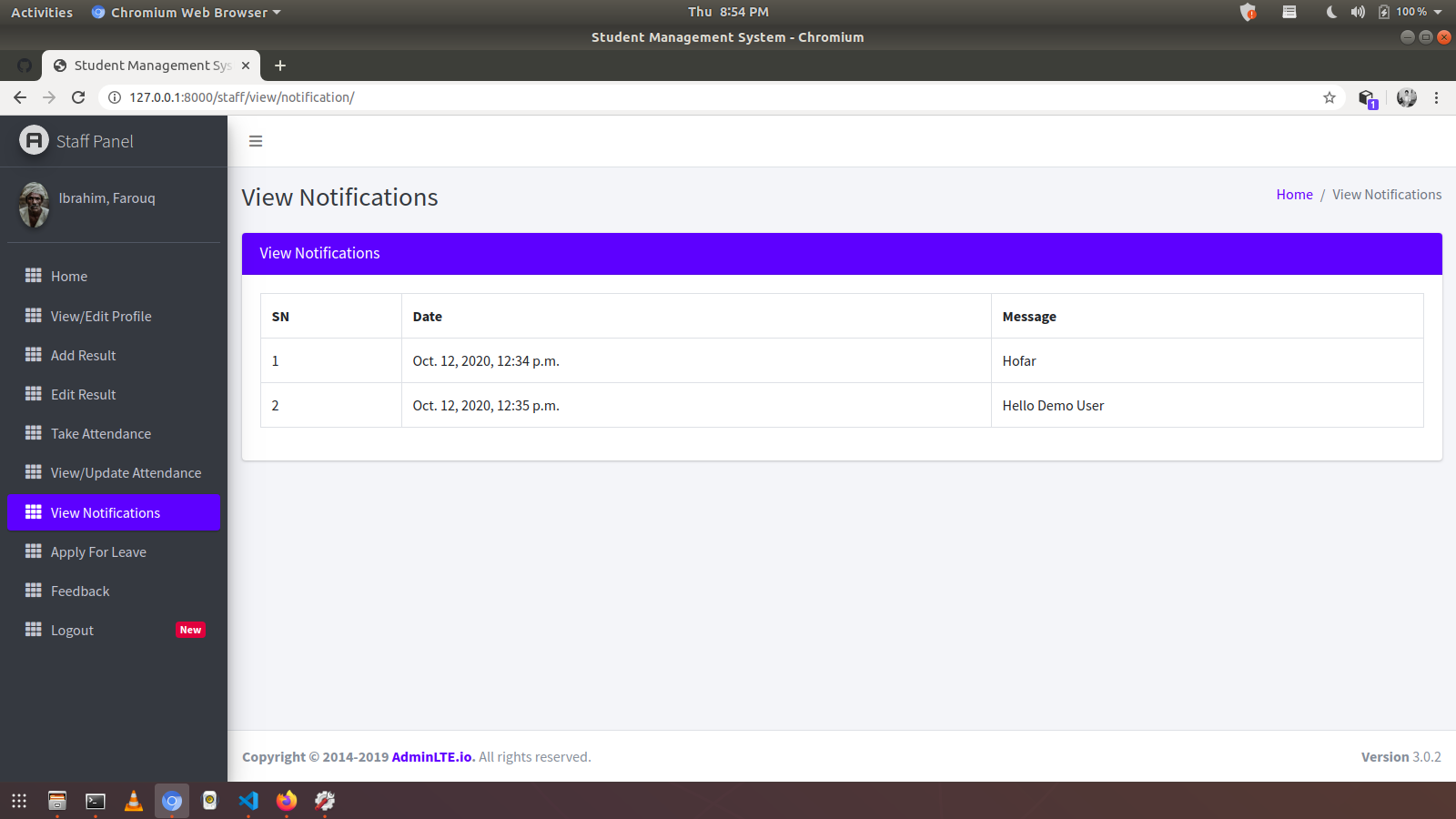Click the Home breadcrumb link
Screen dimensions: 1456x819
click(1294, 195)
